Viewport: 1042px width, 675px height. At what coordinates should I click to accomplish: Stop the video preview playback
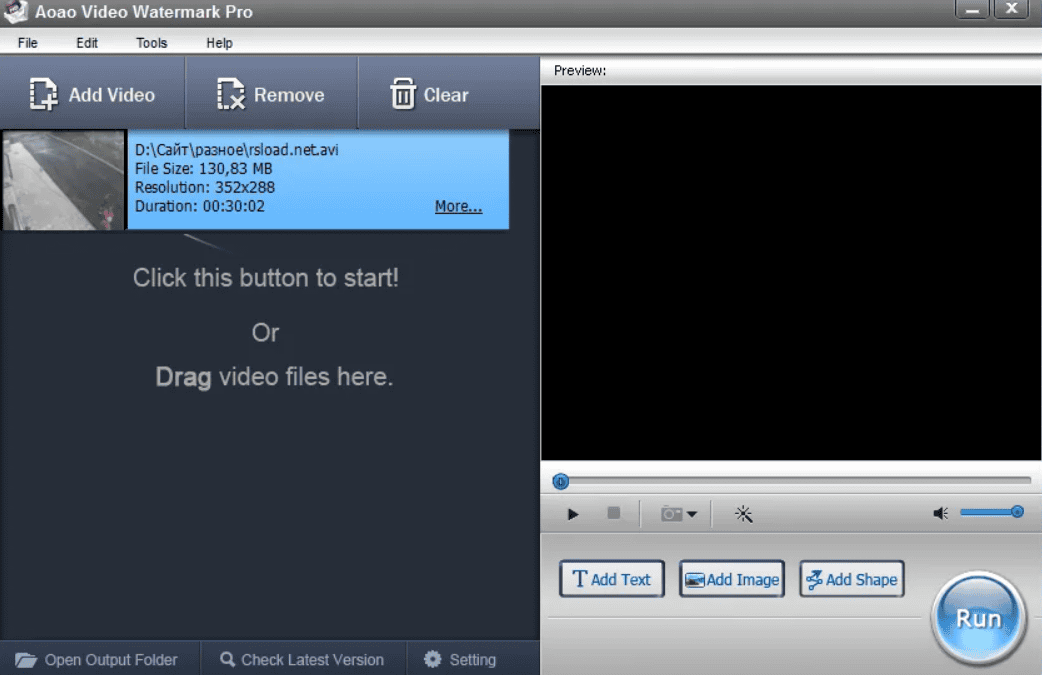pos(613,513)
